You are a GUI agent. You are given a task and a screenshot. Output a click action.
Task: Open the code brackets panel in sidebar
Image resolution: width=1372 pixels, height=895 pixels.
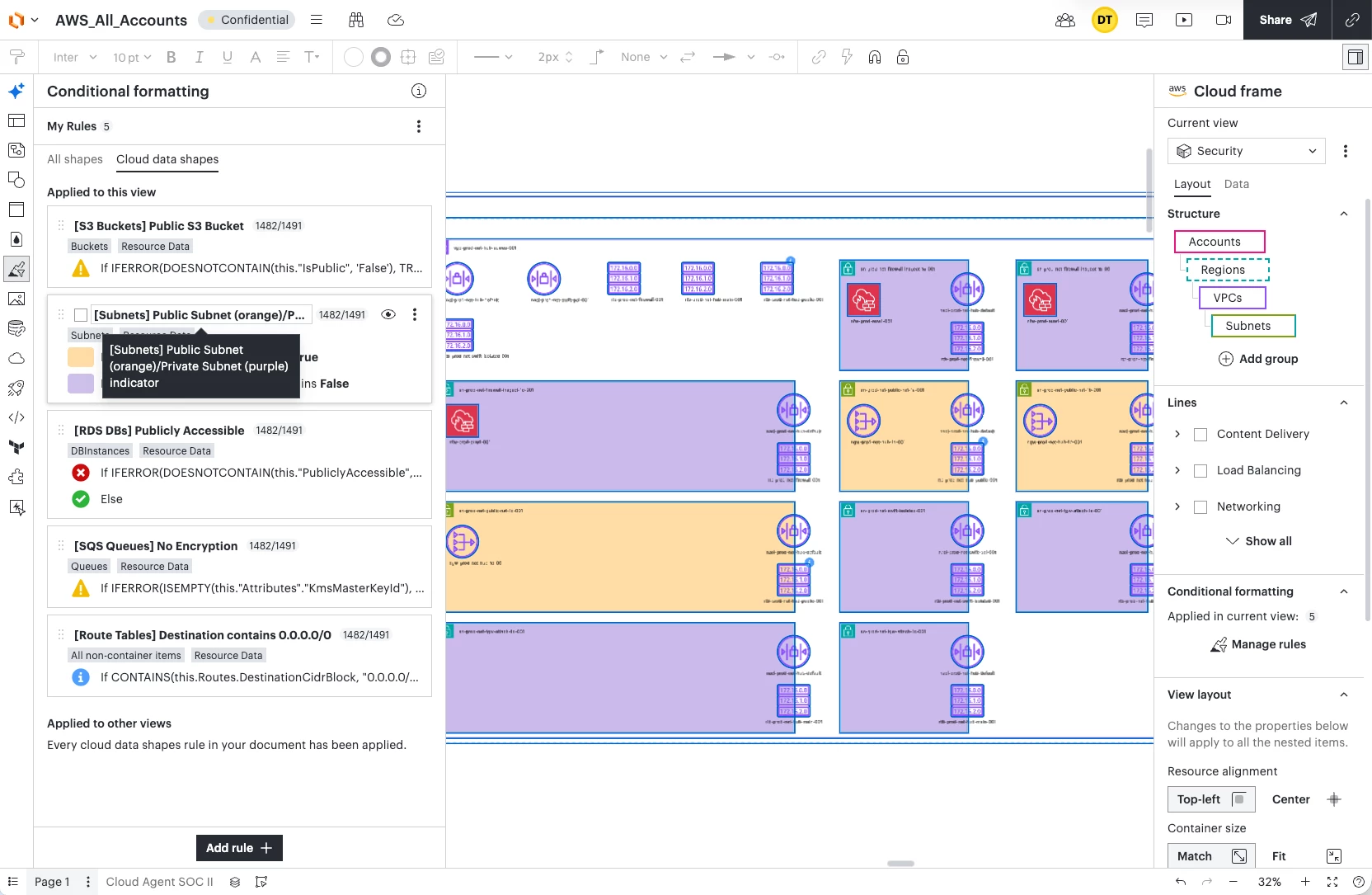[x=16, y=417]
